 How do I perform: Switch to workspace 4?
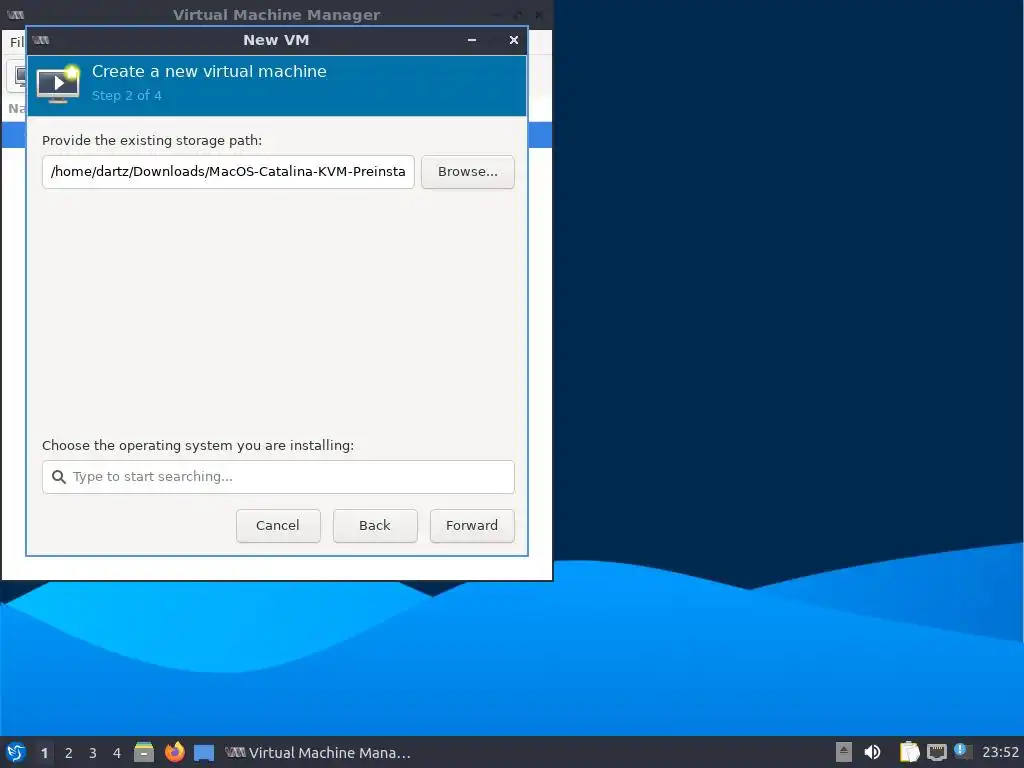117,753
